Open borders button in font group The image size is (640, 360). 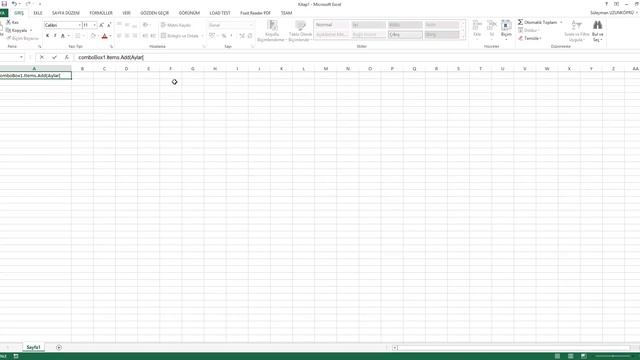(x=78, y=36)
